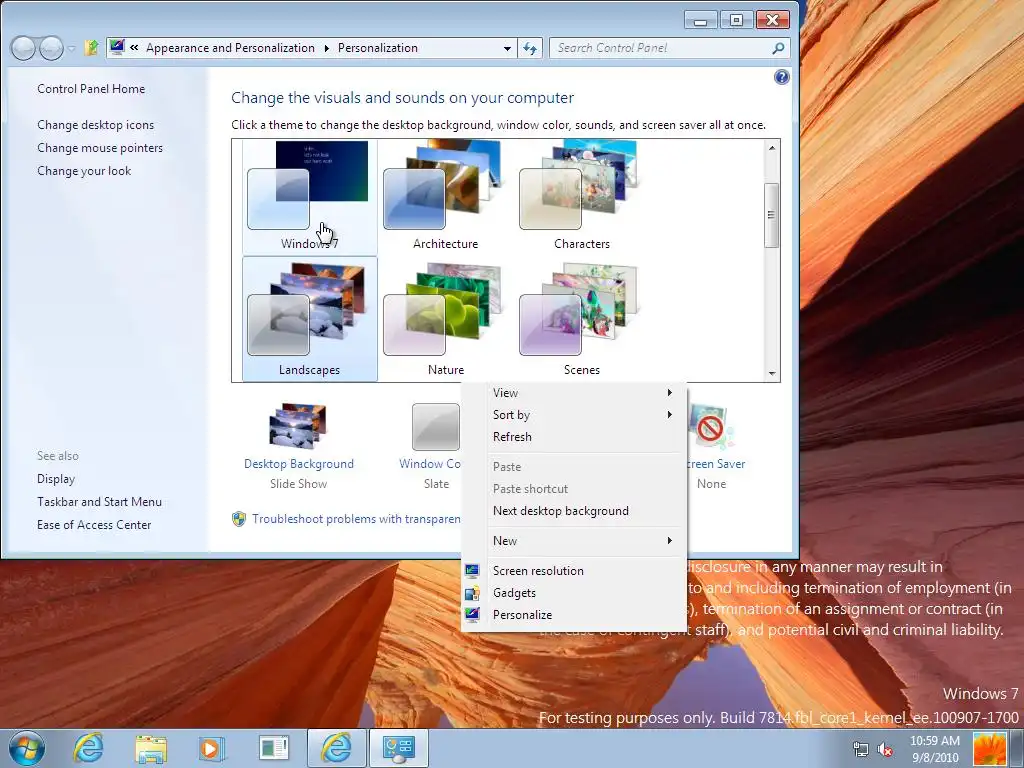Go up one level folder icon
The image size is (1024, 768).
[91, 48]
